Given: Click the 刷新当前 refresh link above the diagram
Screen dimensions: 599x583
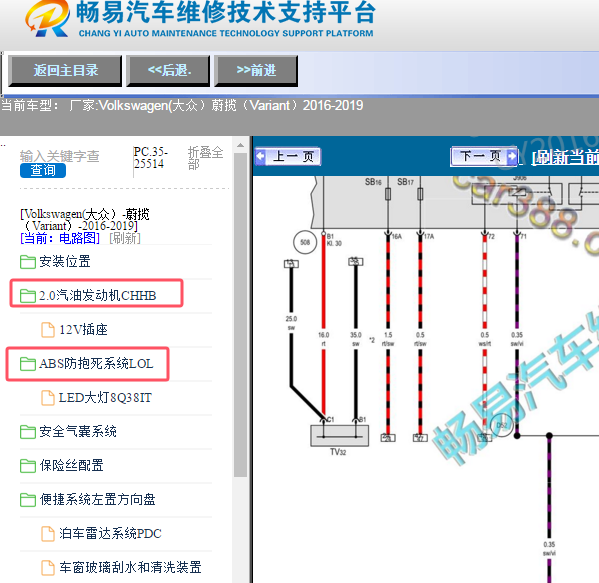Looking at the screenshot, I should [565, 157].
